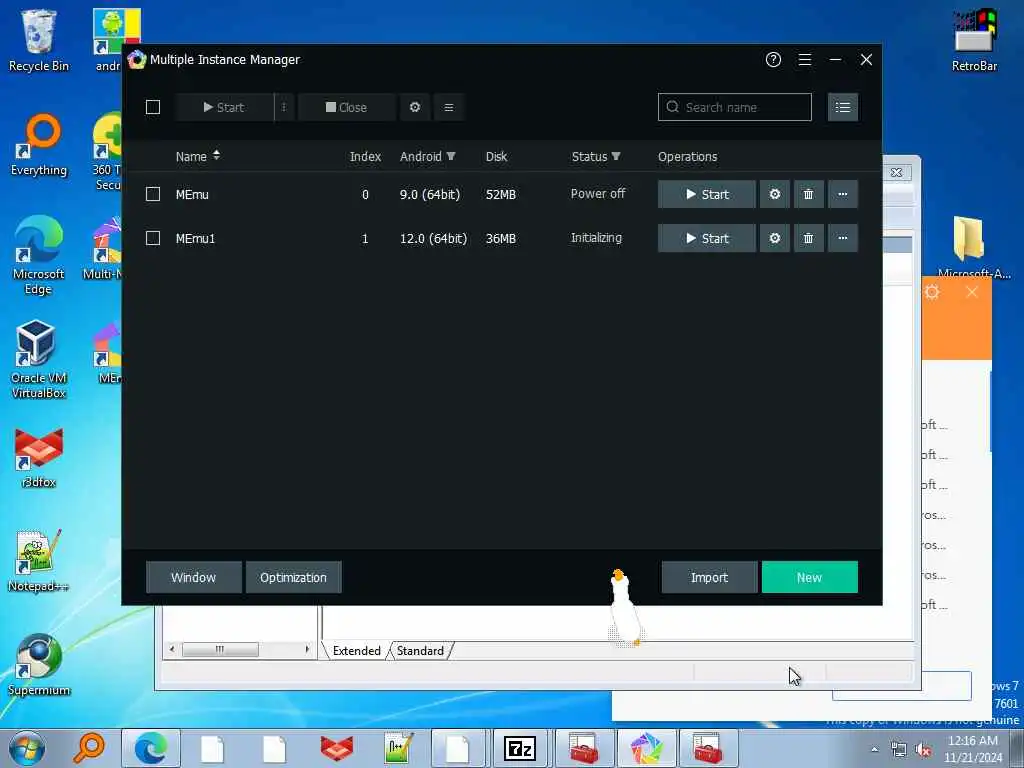Open the settings gear for the MEmu1 row
This screenshot has height=768, width=1024.
[x=775, y=238]
